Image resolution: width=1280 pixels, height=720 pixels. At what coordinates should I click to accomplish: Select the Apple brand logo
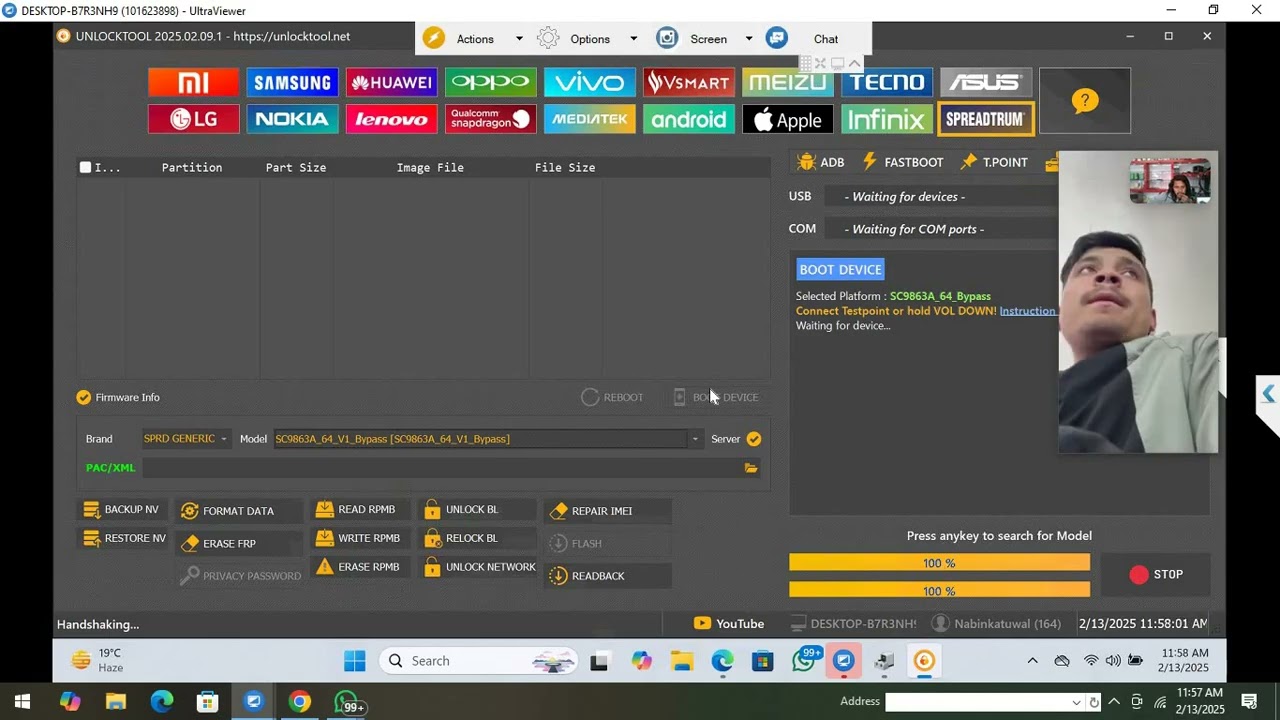tap(787, 119)
